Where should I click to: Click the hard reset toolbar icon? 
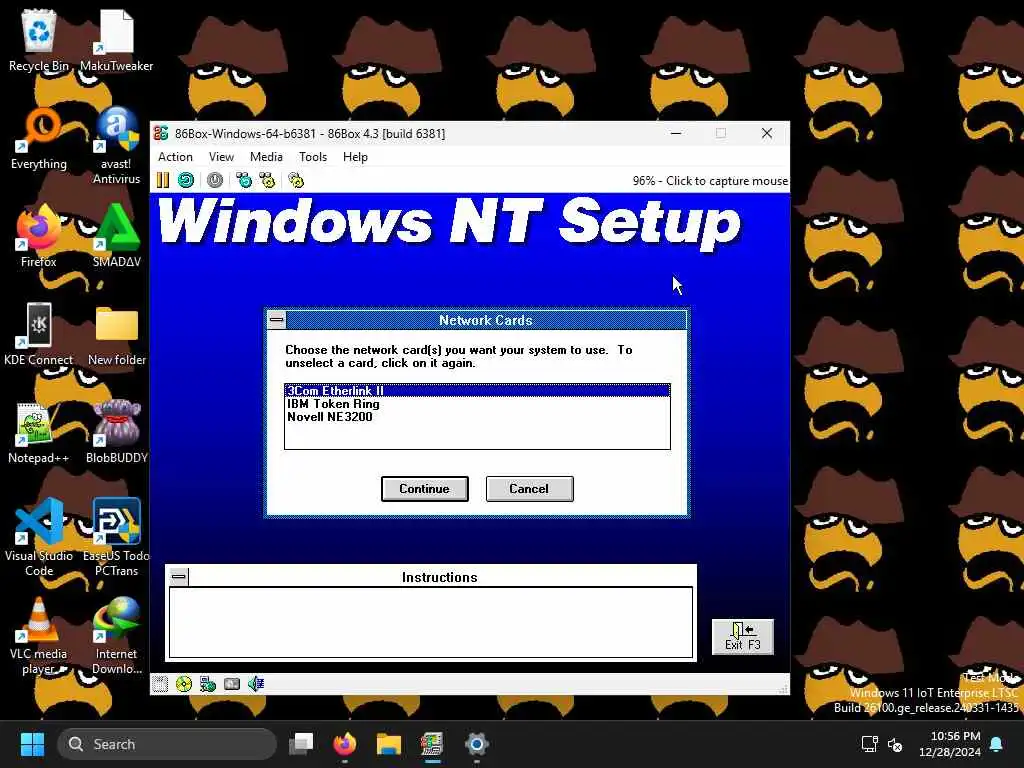pyautogui.click(x=186, y=180)
